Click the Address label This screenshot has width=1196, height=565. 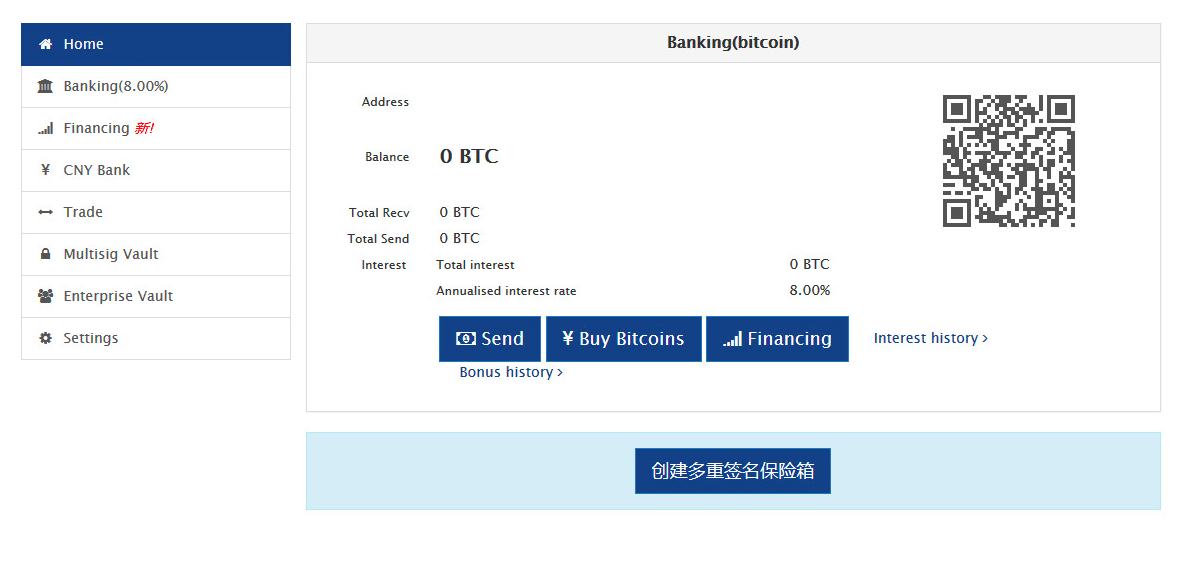(385, 102)
